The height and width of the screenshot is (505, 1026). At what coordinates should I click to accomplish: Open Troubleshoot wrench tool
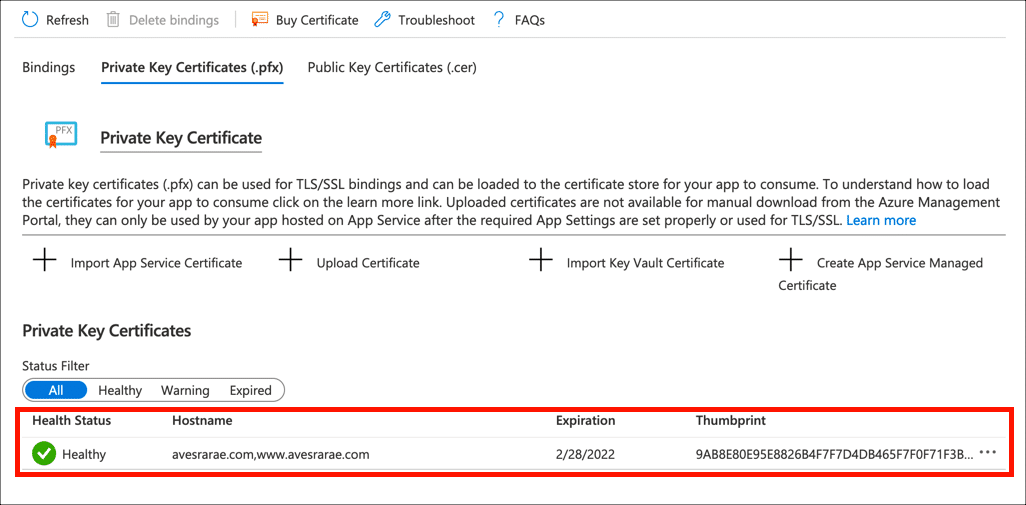382,20
